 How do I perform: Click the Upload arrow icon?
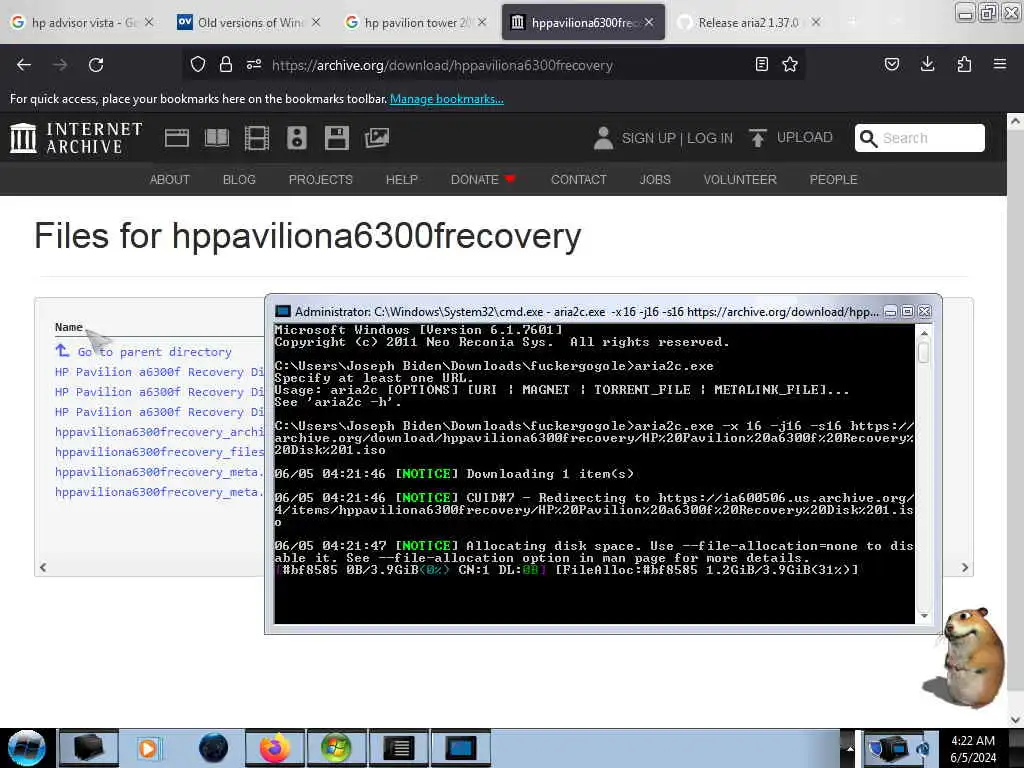(x=758, y=138)
